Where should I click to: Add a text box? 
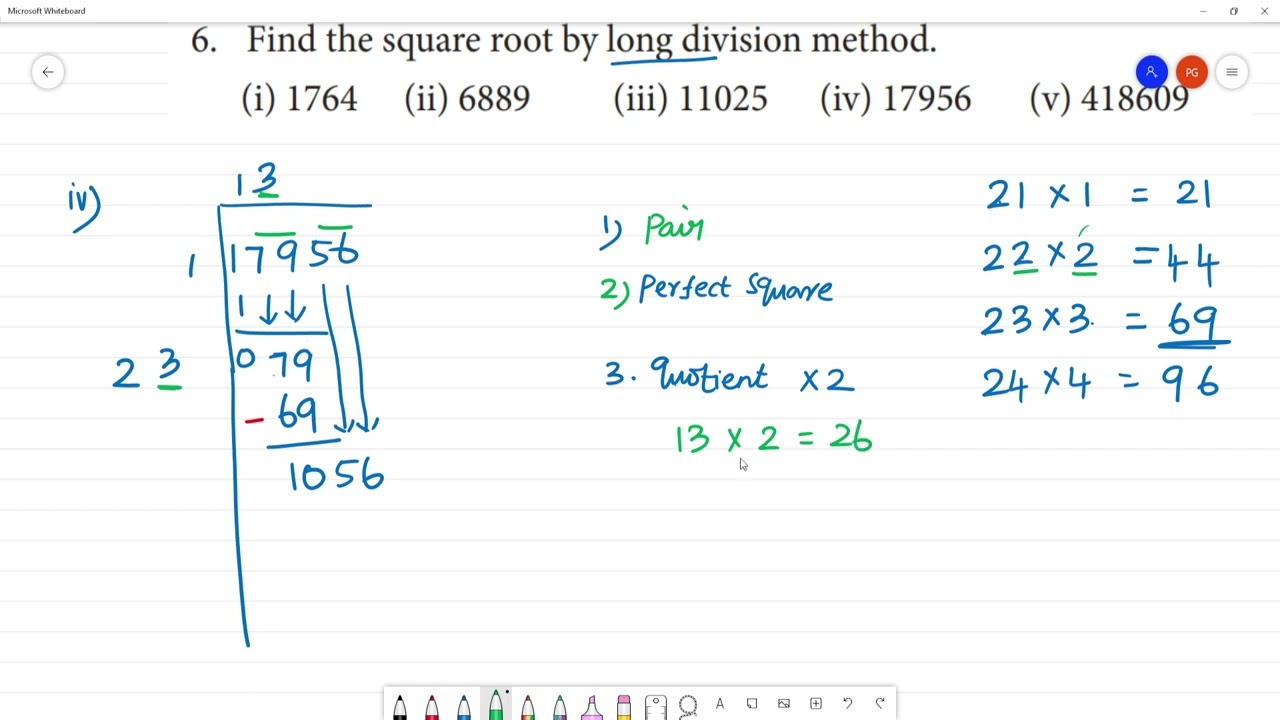click(x=720, y=704)
